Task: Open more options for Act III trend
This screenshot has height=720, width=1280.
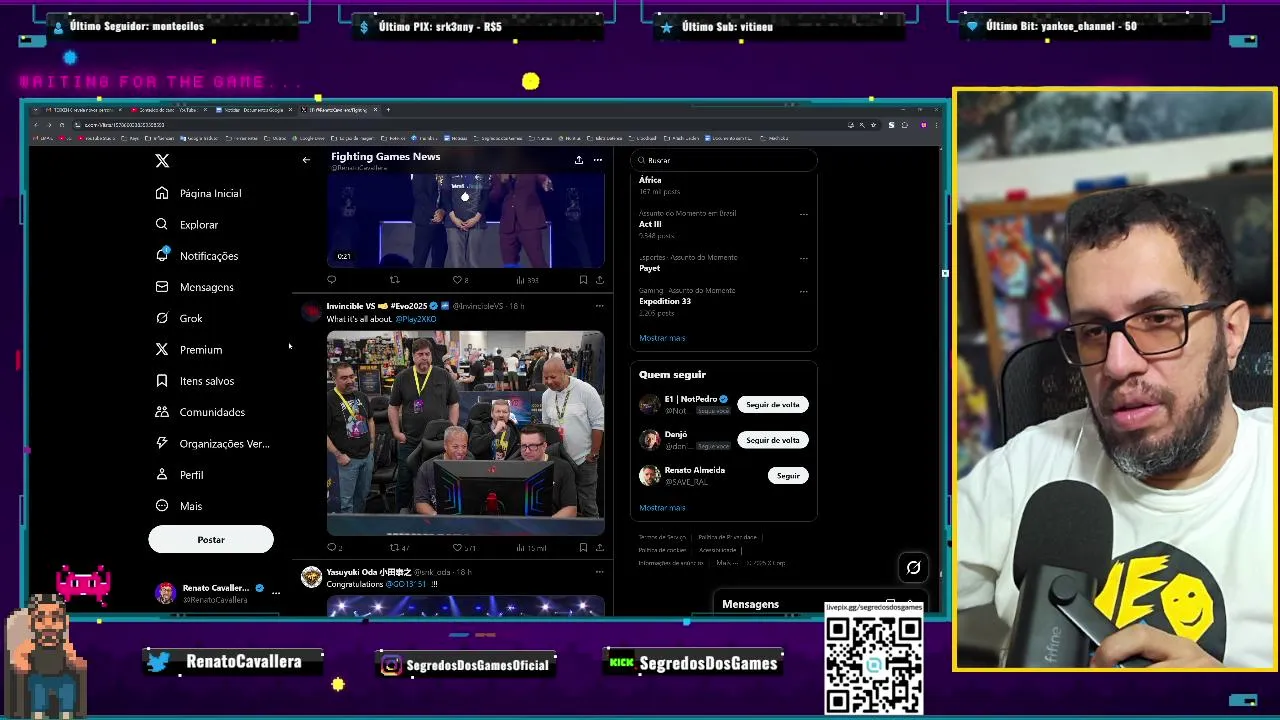Action: coord(803,214)
